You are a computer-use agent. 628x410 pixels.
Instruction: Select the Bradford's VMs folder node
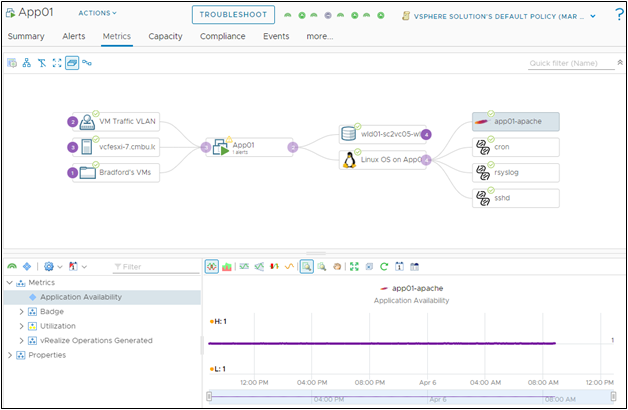coord(116,173)
